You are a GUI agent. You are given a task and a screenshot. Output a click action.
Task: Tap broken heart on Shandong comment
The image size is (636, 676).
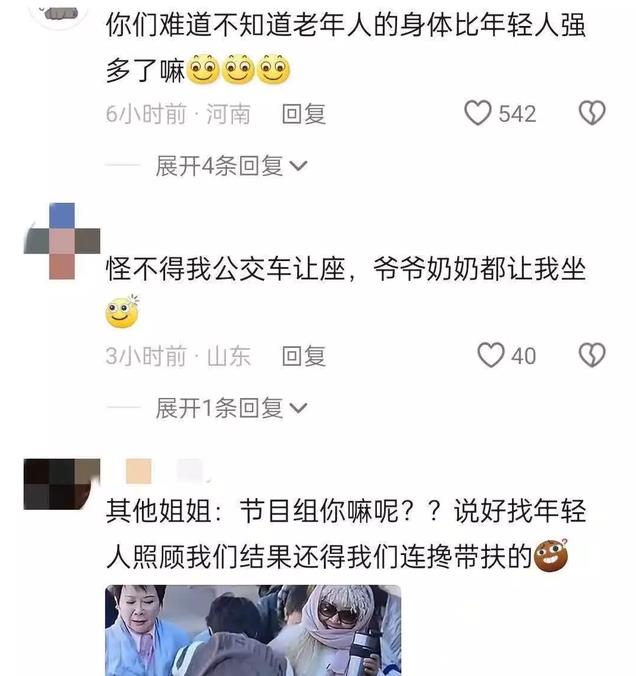pyautogui.click(x=592, y=355)
